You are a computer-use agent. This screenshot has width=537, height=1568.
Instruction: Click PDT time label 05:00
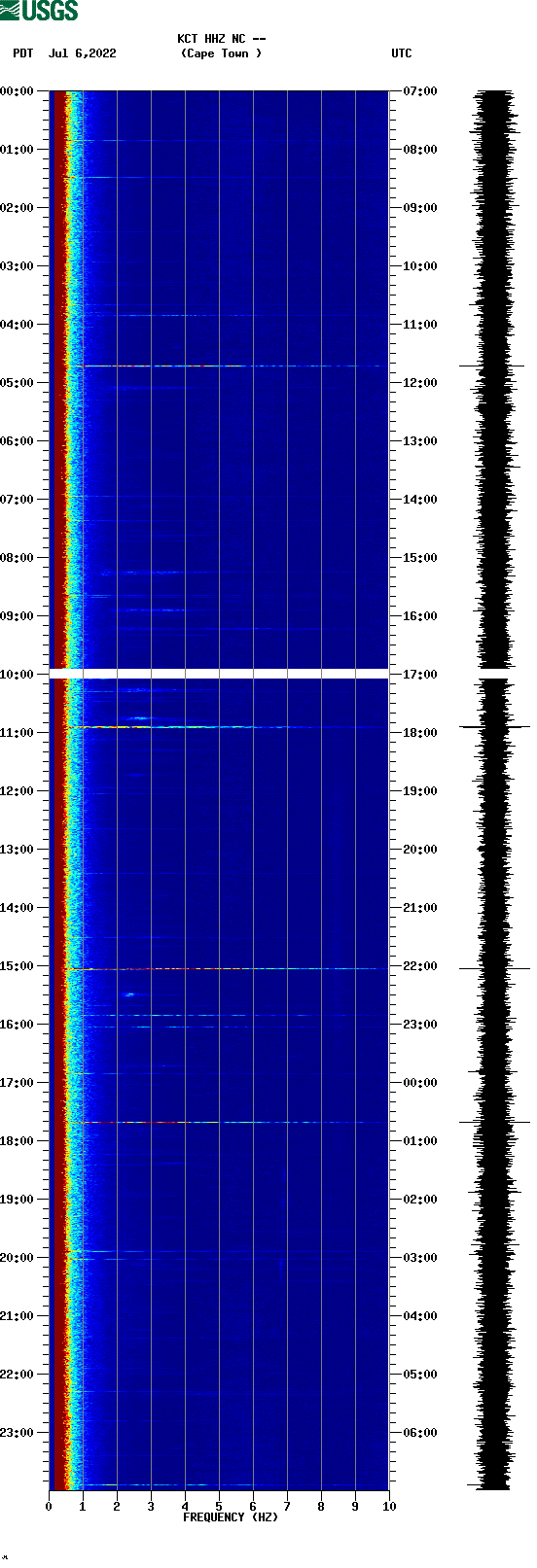[18, 383]
